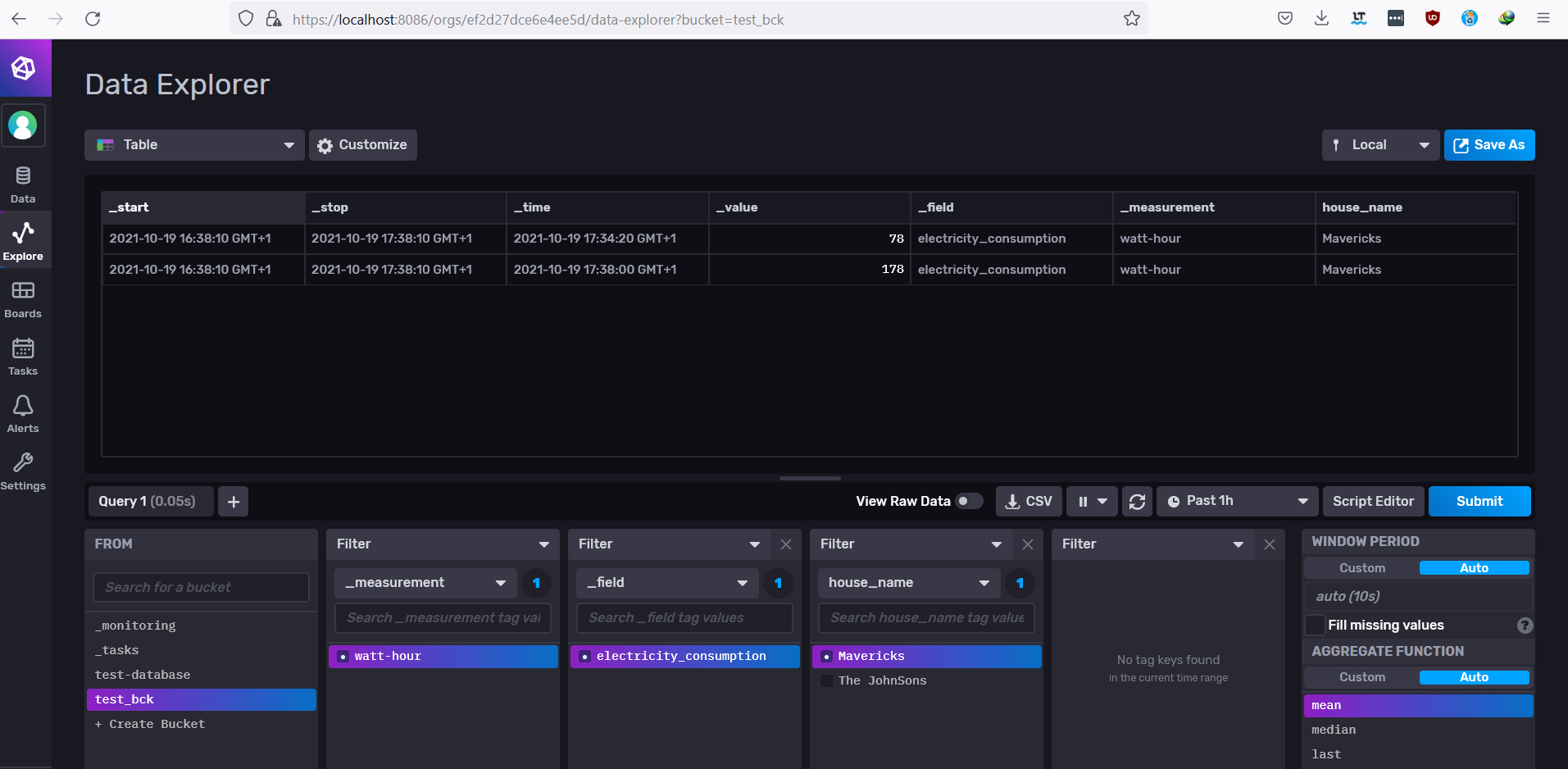
Task: Open the Pocket save icon
Action: tap(1285, 18)
